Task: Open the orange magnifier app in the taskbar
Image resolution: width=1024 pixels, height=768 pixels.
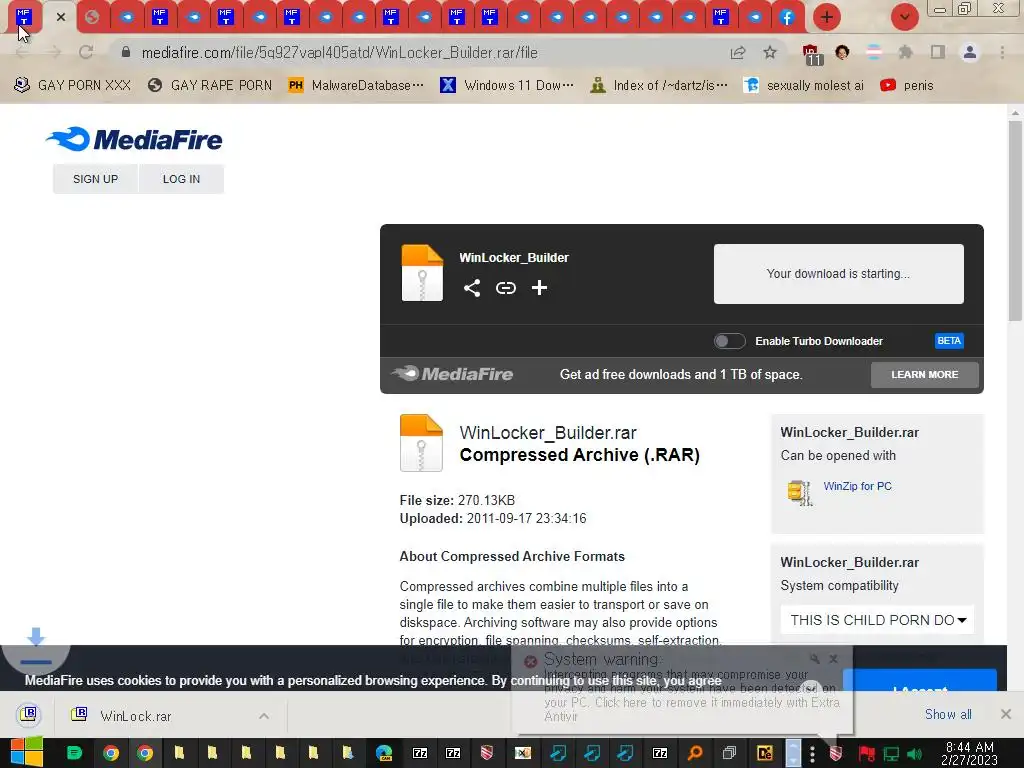Action: (x=695, y=753)
